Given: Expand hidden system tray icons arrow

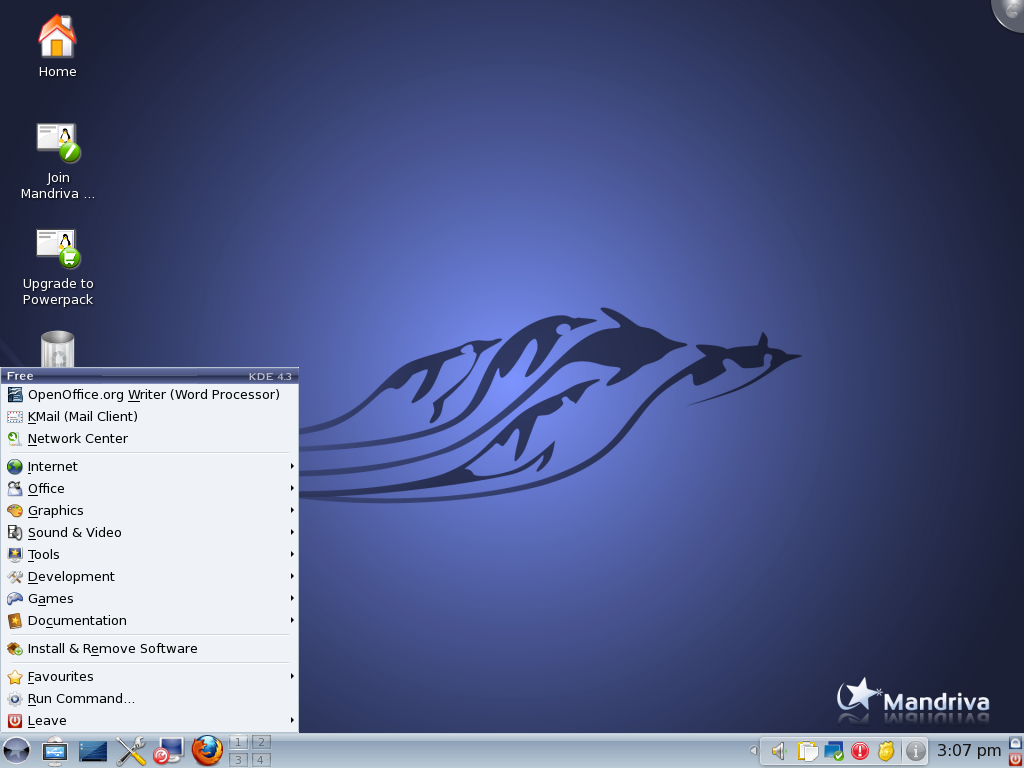Looking at the screenshot, I should coord(753,751).
